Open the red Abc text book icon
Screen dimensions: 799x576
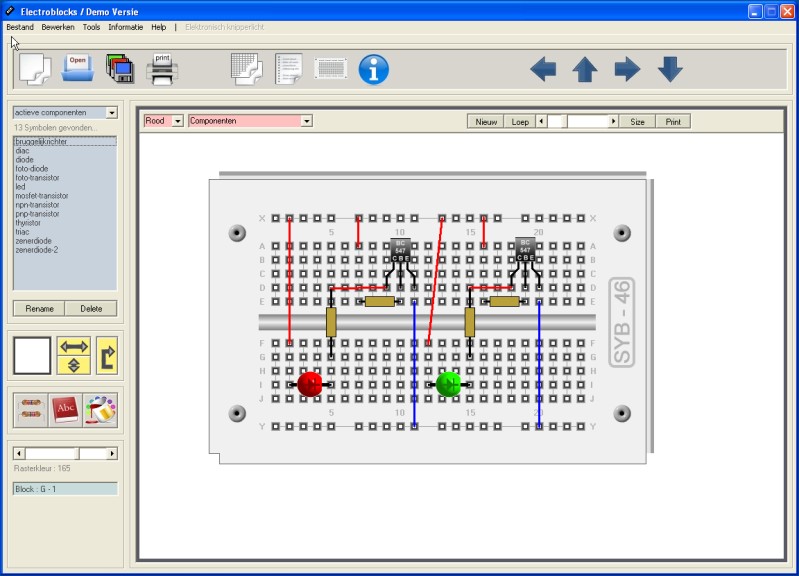[65, 410]
